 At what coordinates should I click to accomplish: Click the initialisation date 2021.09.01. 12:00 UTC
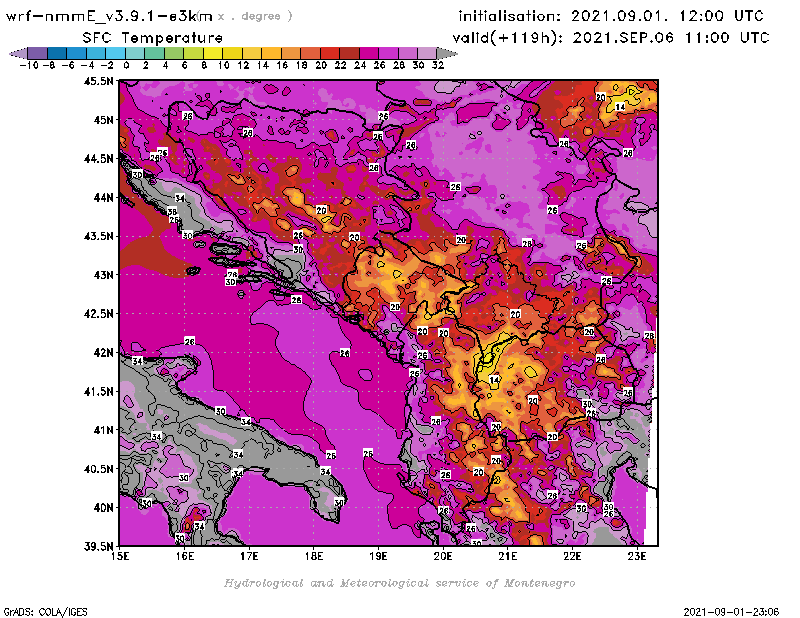[x=611, y=16]
